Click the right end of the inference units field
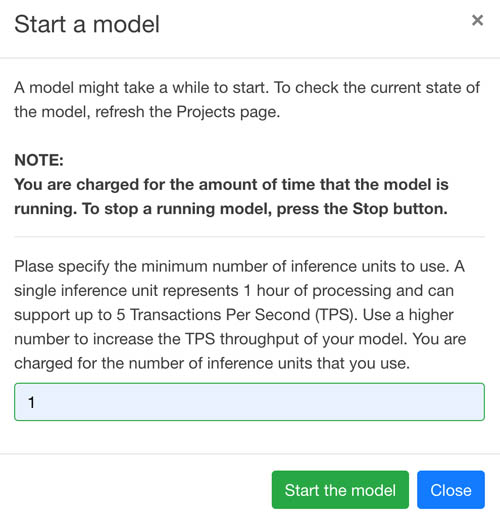The height and width of the screenshot is (516, 500). 473,402
